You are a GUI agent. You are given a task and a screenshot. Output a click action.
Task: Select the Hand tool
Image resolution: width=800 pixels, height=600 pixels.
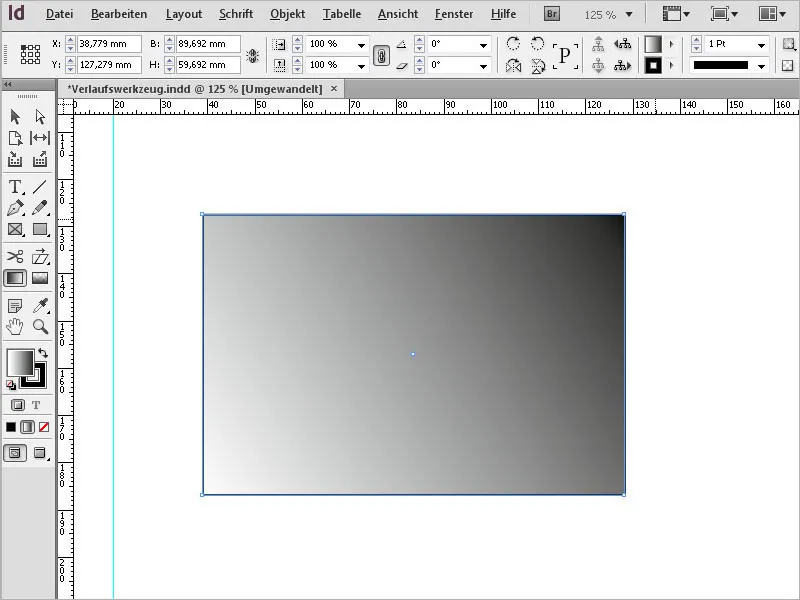click(15, 327)
